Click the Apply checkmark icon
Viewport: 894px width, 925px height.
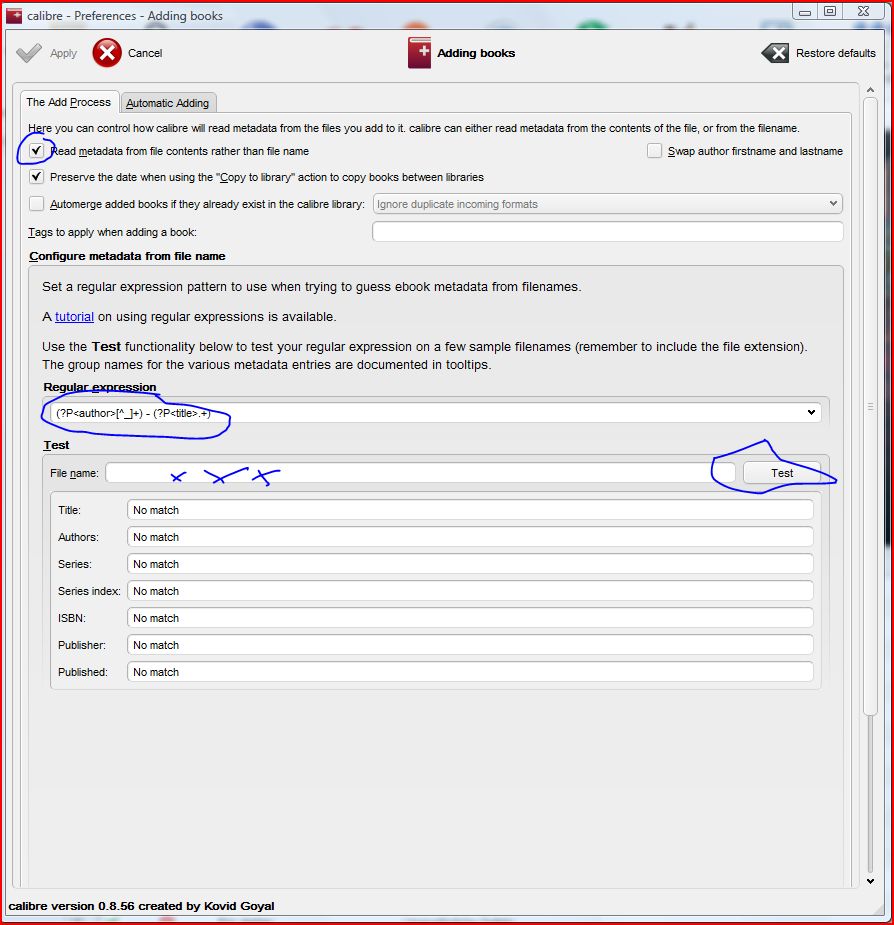(x=29, y=53)
